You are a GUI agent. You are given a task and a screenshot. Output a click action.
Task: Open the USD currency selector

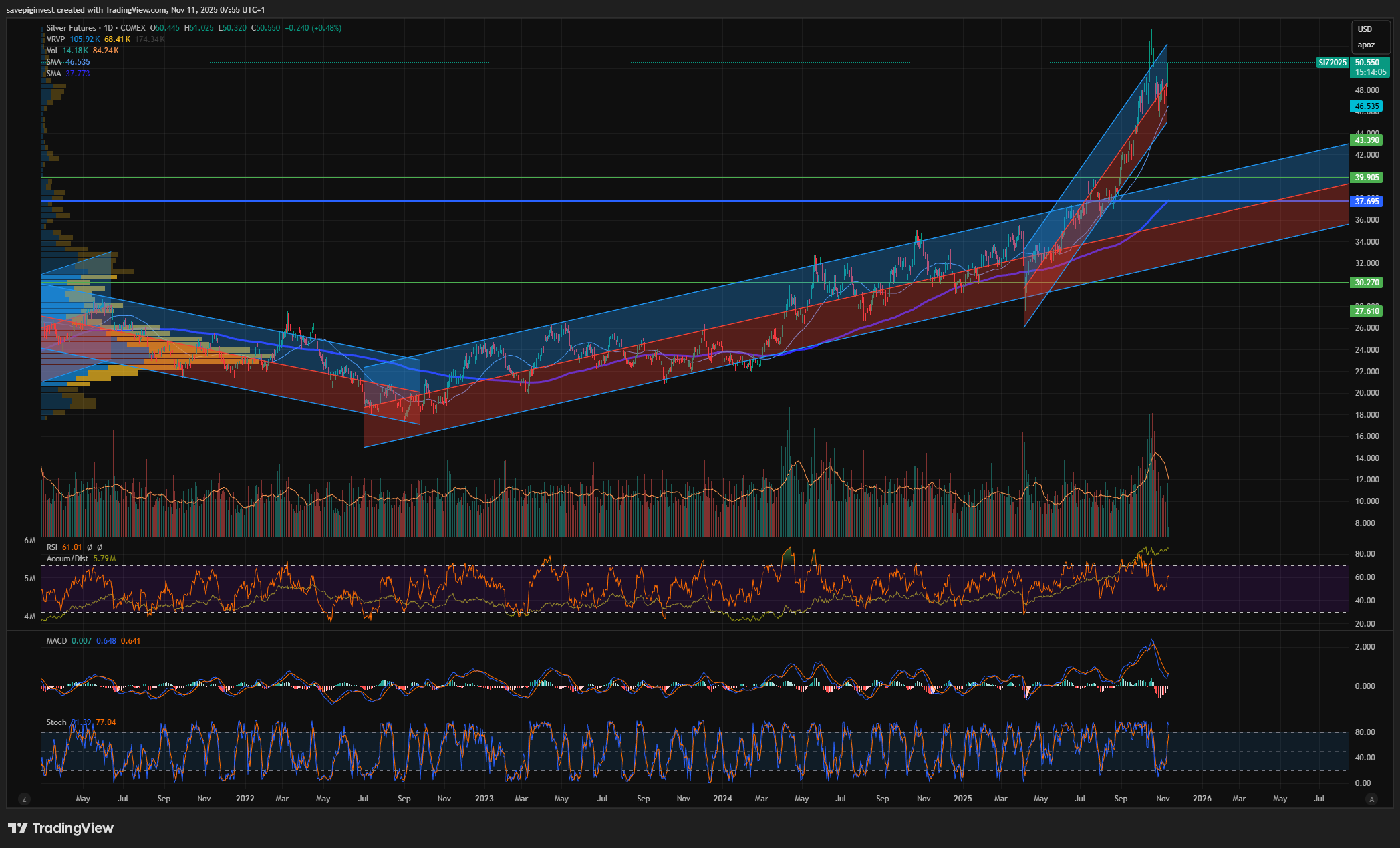[x=1365, y=29]
